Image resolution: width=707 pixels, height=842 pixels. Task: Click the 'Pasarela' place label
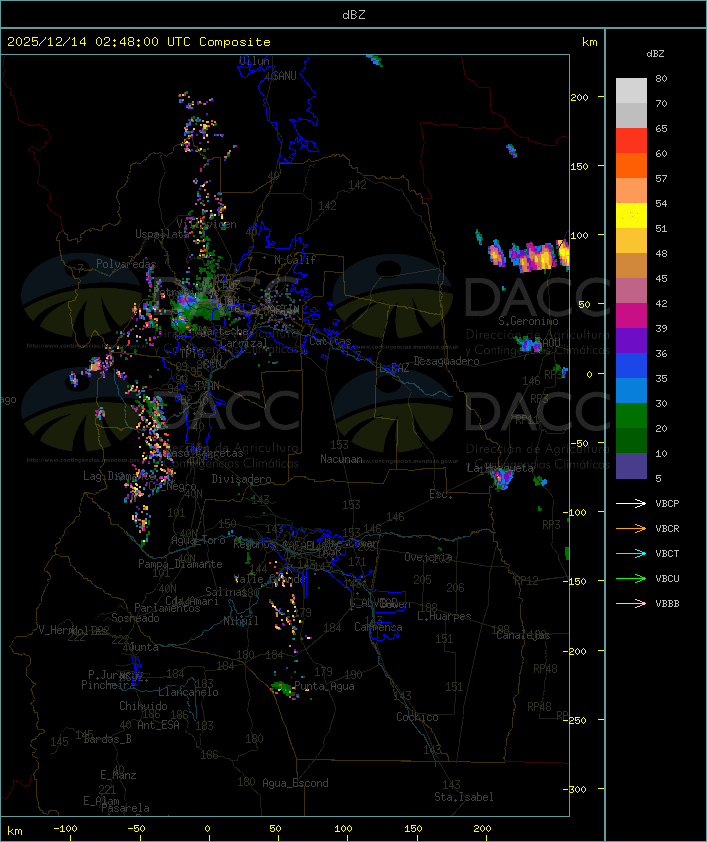[125, 808]
